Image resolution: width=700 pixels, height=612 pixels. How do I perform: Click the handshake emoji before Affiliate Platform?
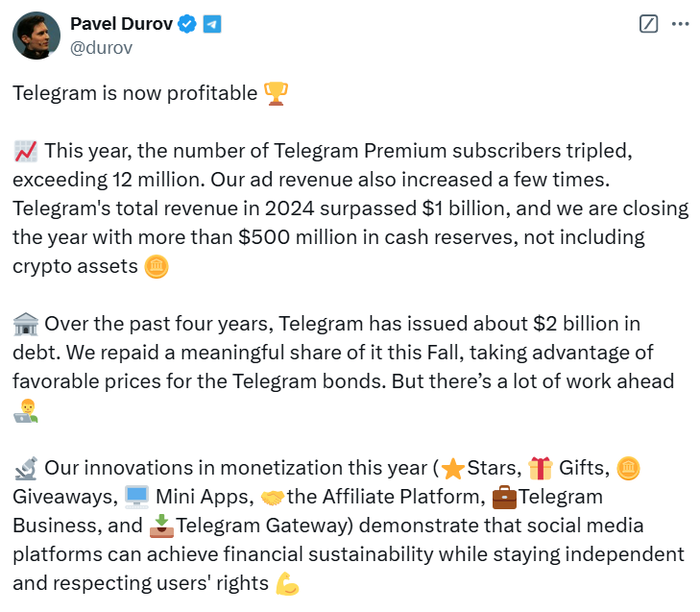coord(273,497)
